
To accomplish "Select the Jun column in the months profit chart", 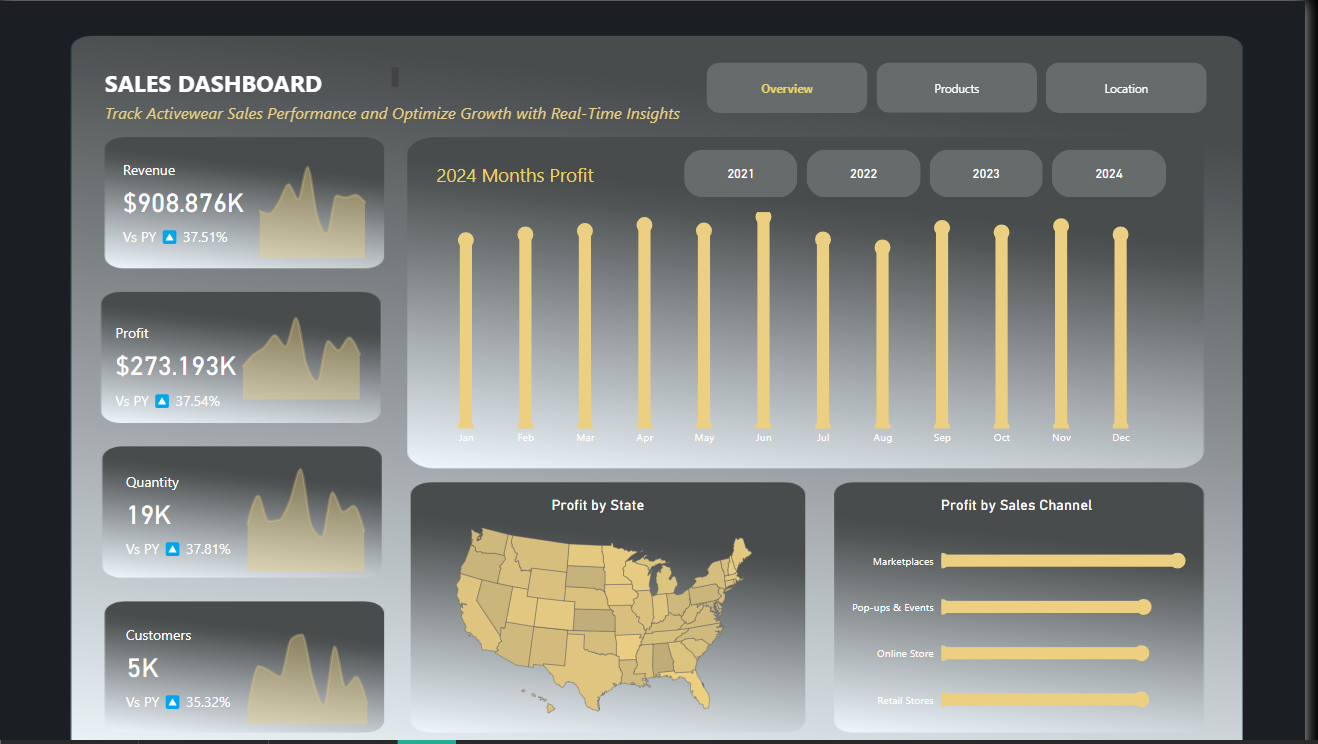I will coord(763,320).
